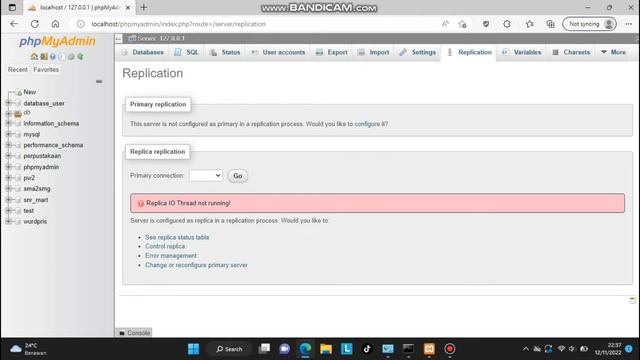Select the Replication tab

469,52
